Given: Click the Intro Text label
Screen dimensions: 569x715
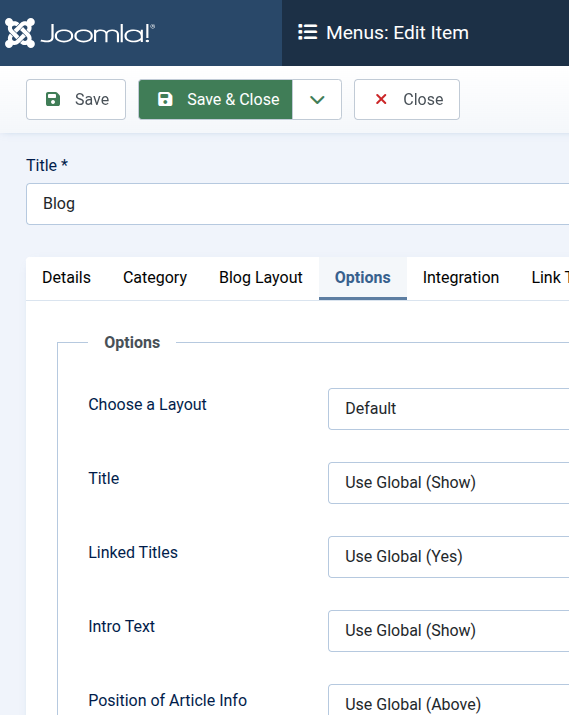Looking at the screenshot, I should [x=122, y=626].
